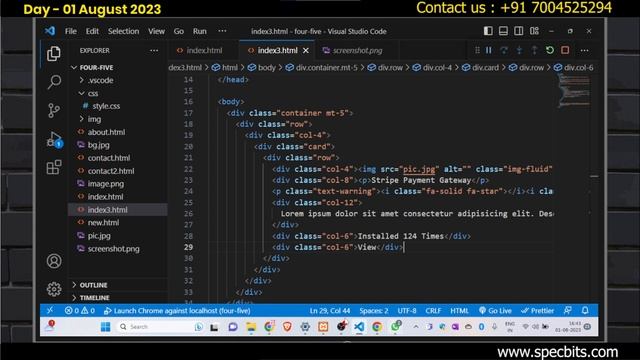Click Ln 29, Col 44 cursor position
The image size is (640, 360).
click(330, 311)
